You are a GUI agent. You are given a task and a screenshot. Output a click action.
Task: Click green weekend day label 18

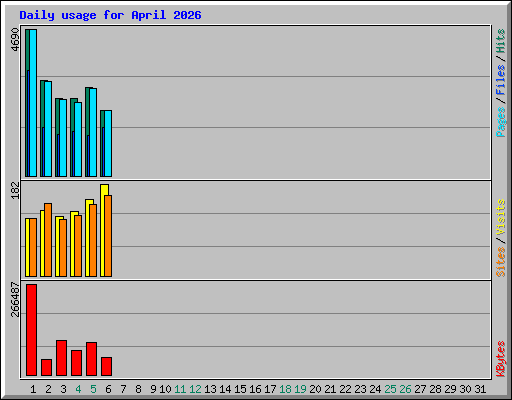285,389
